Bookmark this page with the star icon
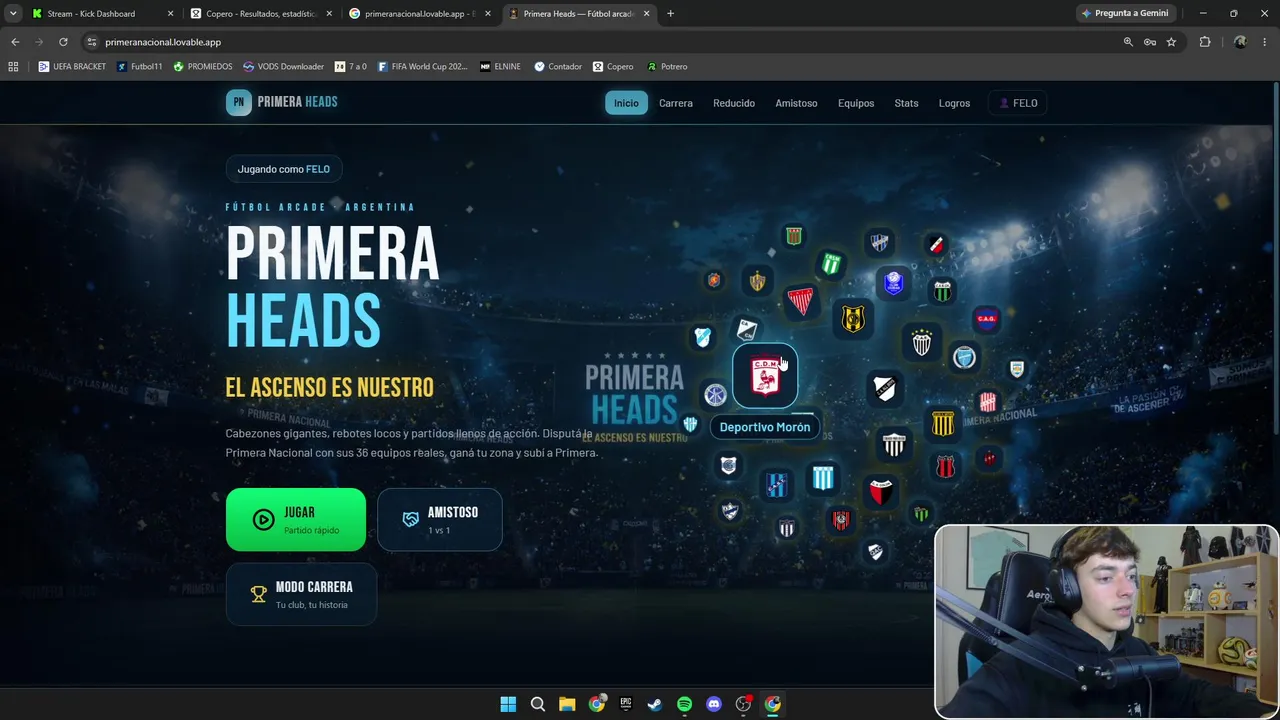 (1171, 42)
